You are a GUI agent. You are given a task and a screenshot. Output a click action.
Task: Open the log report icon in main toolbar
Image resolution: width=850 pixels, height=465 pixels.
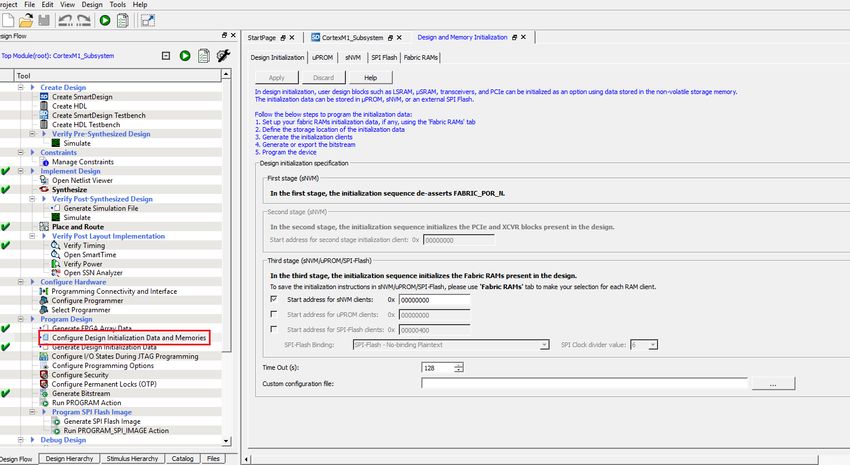coord(123,21)
